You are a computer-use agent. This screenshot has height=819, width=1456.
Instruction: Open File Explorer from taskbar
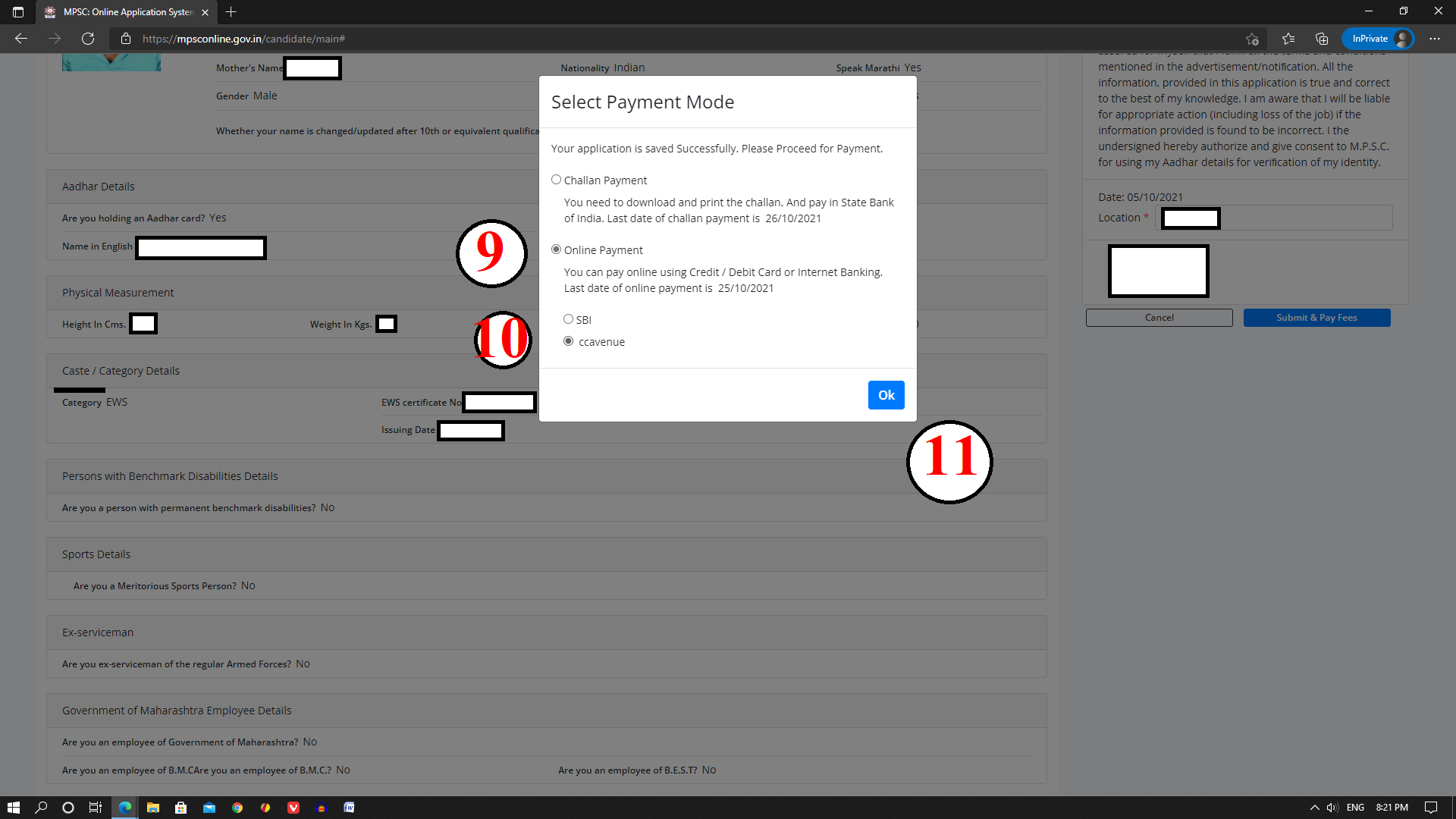click(153, 808)
